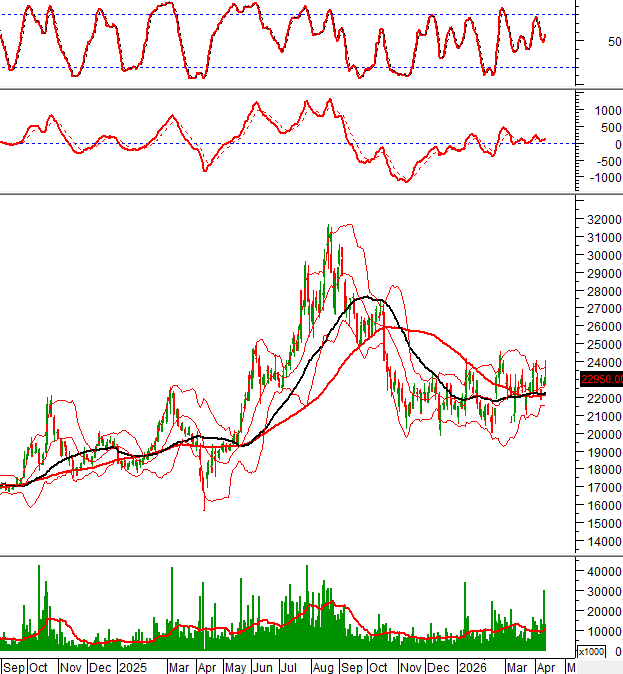The width and height of the screenshot is (623, 674).
Task: Click the Aug month label on the time axis
Action: pyautogui.click(x=323, y=666)
